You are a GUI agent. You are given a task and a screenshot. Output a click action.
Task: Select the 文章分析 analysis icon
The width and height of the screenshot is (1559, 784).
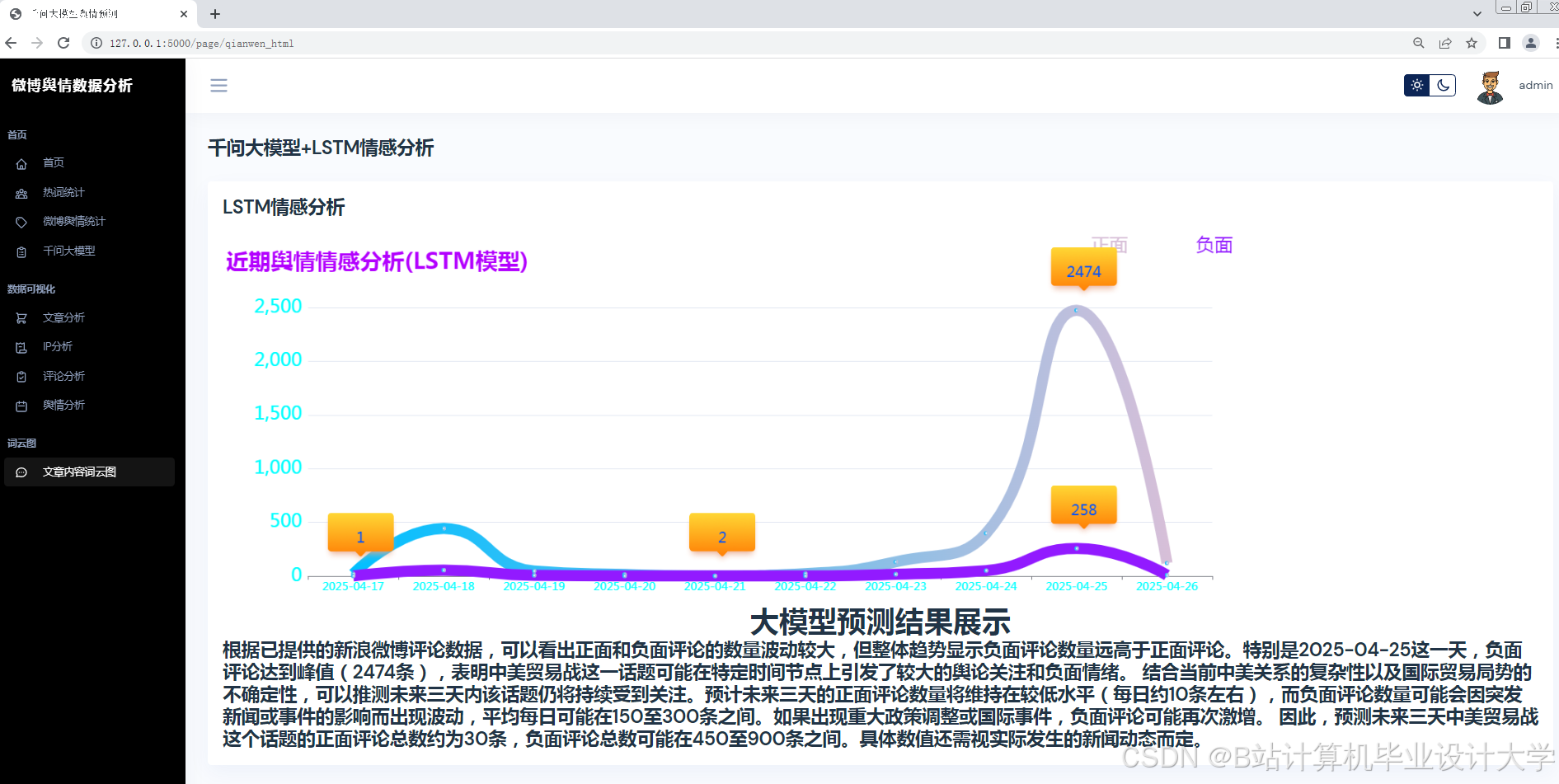[x=21, y=317]
